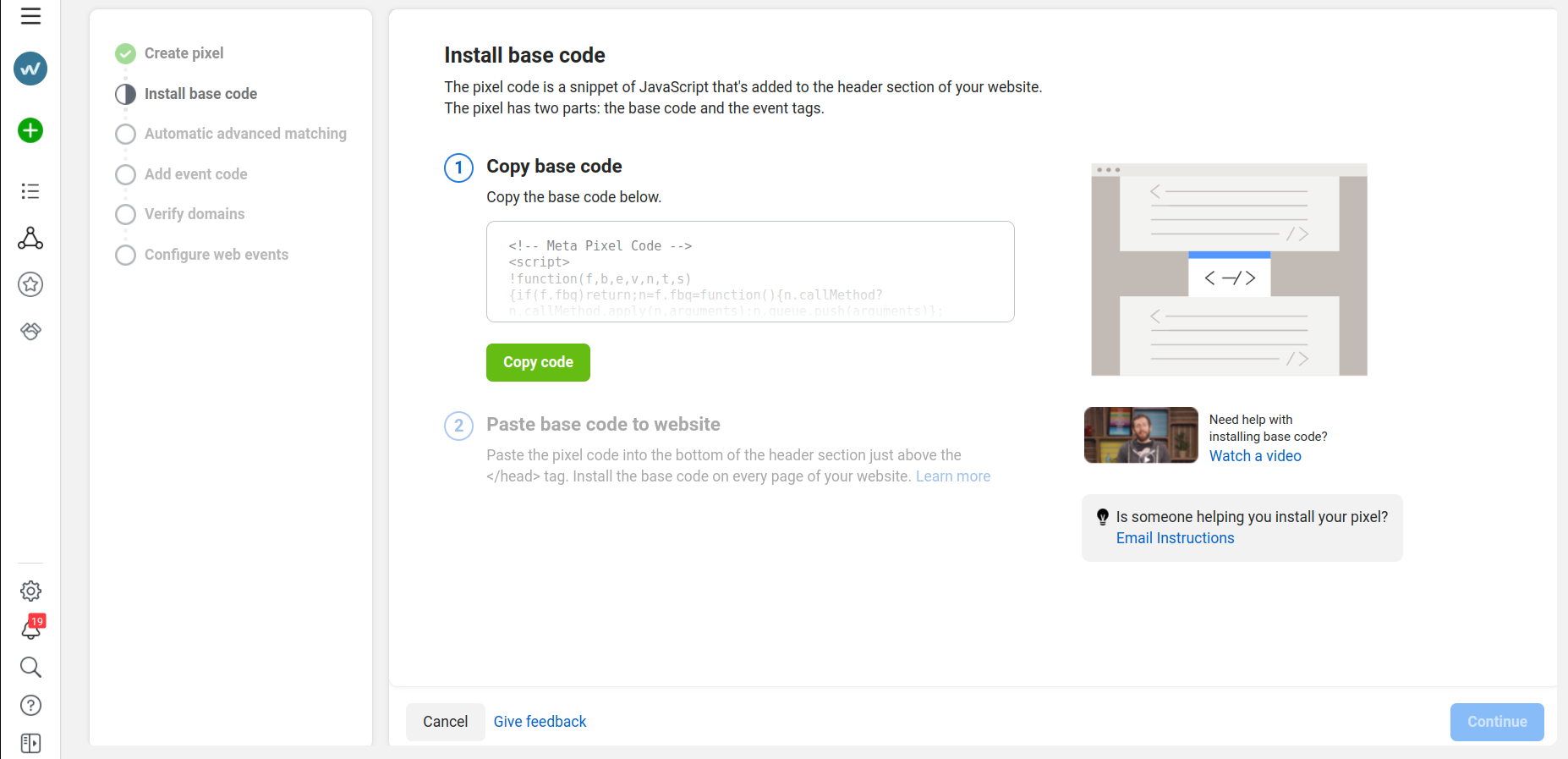Image resolution: width=1568 pixels, height=759 pixels.
Task: Click the lightbulb tip icon
Action: pyautogui.click(x=1103, y=517)
